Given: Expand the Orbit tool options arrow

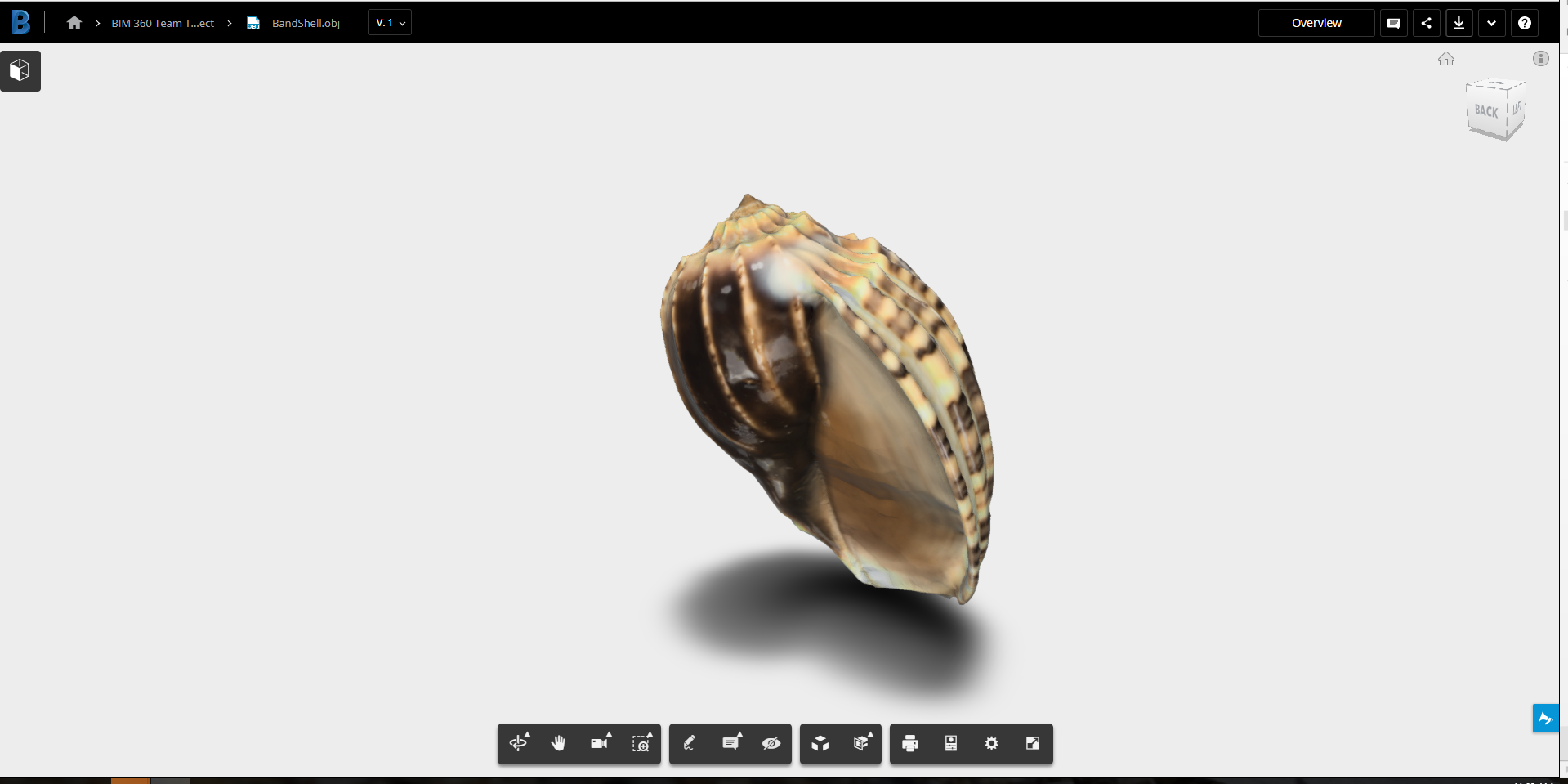Looking at the screenshot, I should point(529,733).
